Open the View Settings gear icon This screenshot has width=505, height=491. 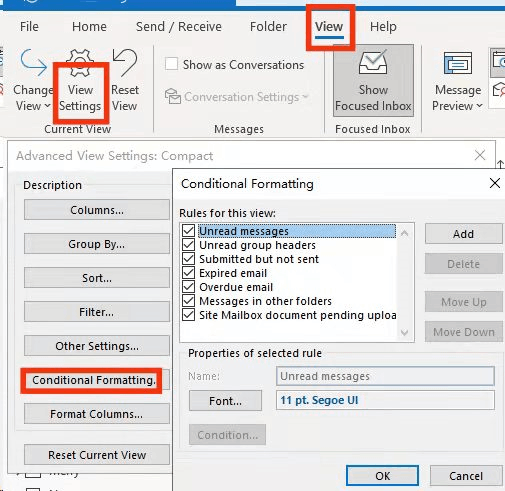click(80, 63)
